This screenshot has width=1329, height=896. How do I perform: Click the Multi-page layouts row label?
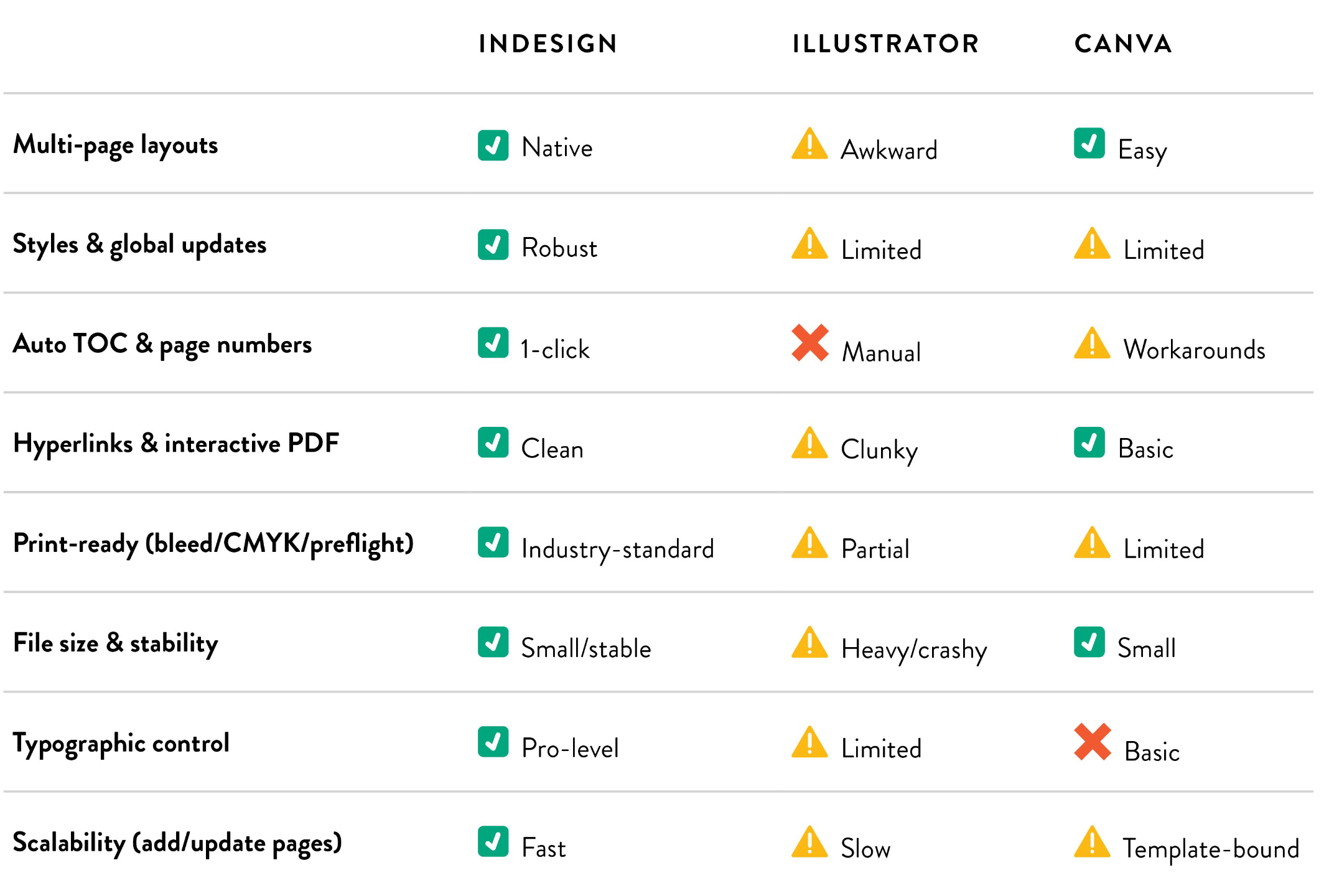pos(116,146)
